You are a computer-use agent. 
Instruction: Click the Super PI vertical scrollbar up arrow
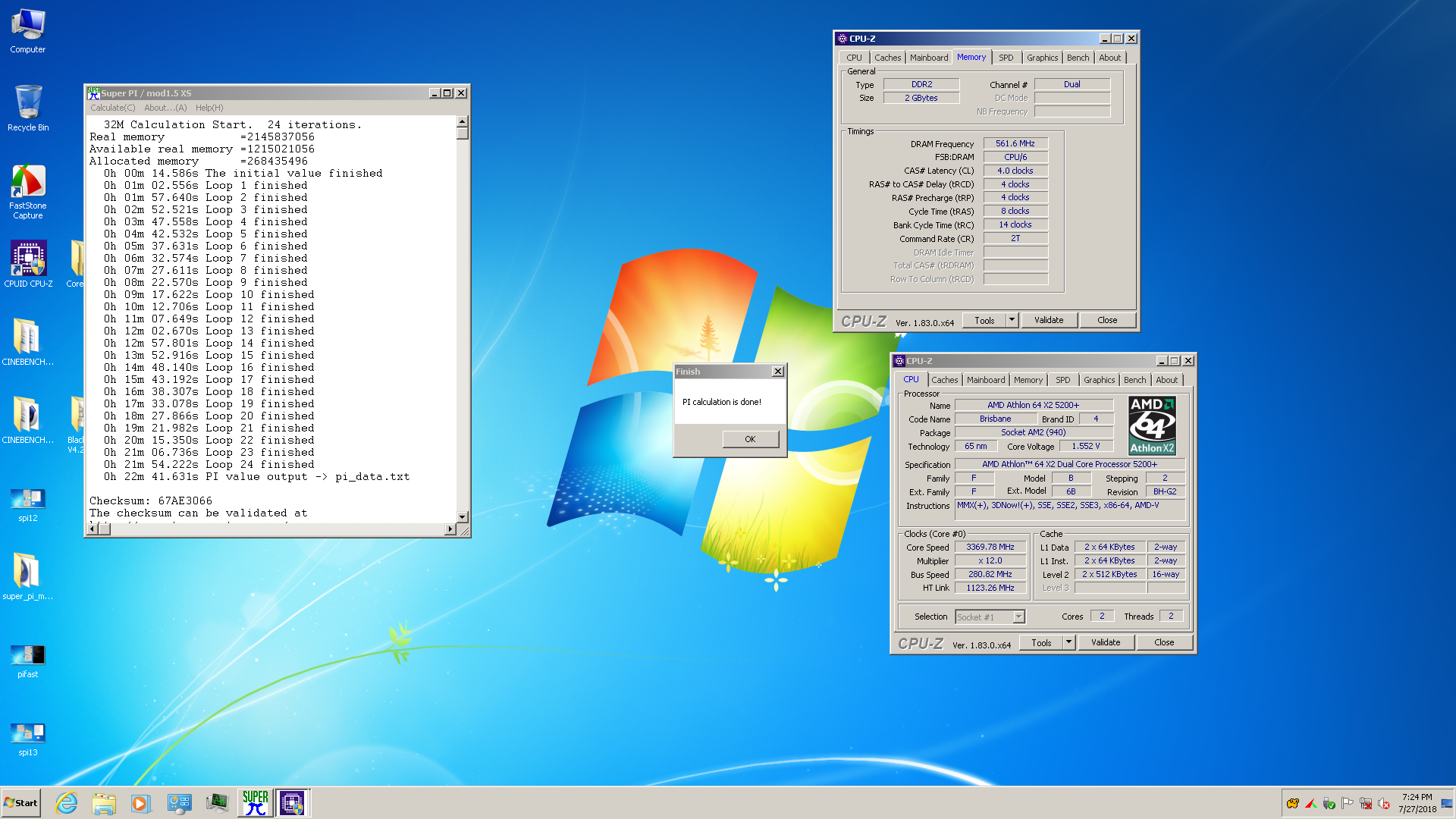(x=462, y=121)
